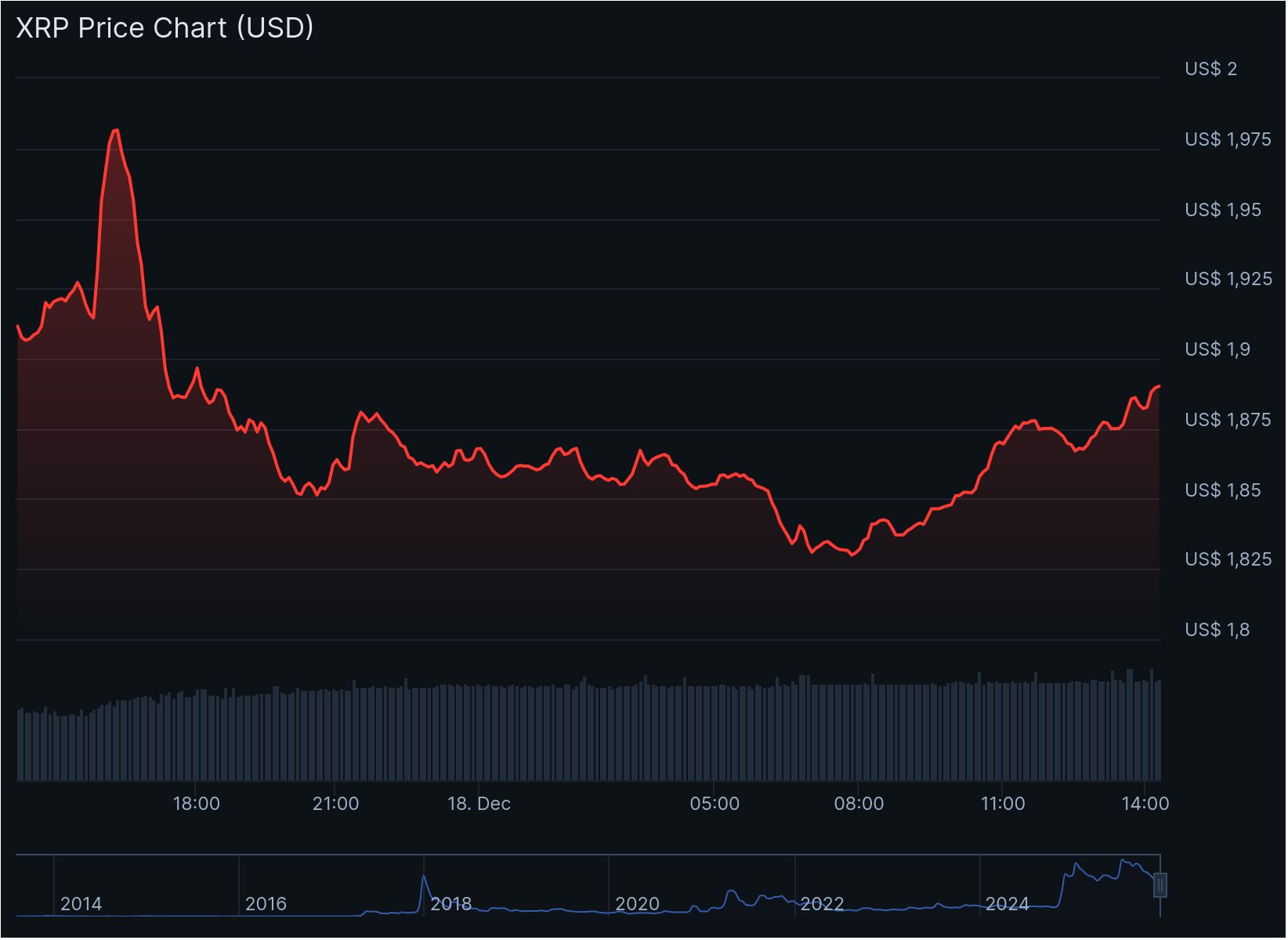Click the XRP Price Chart (USD) title

163,27
